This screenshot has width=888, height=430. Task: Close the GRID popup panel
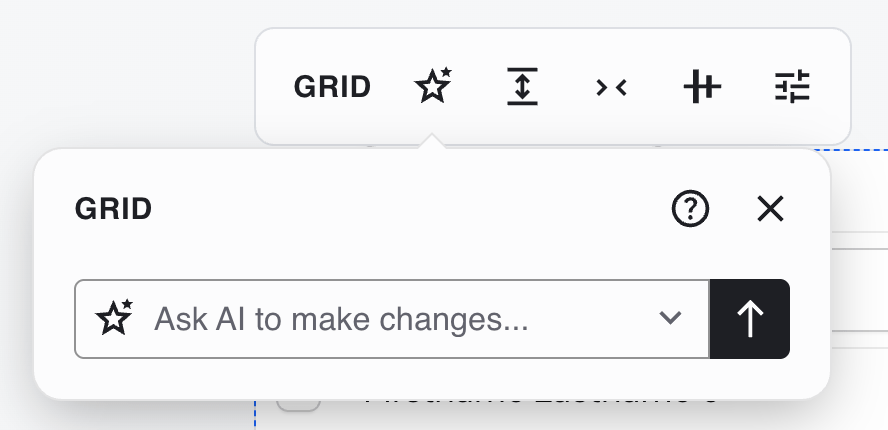(770, 209)
